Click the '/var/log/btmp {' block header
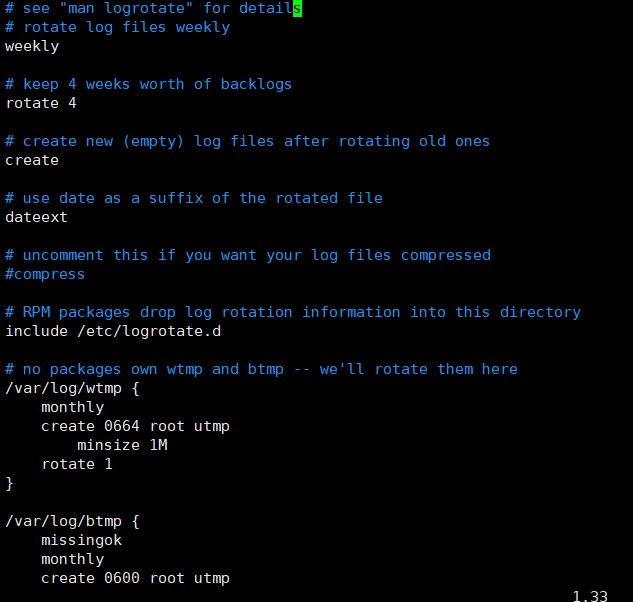This screenshot has height=602, width=633. [x=72, y=521]
